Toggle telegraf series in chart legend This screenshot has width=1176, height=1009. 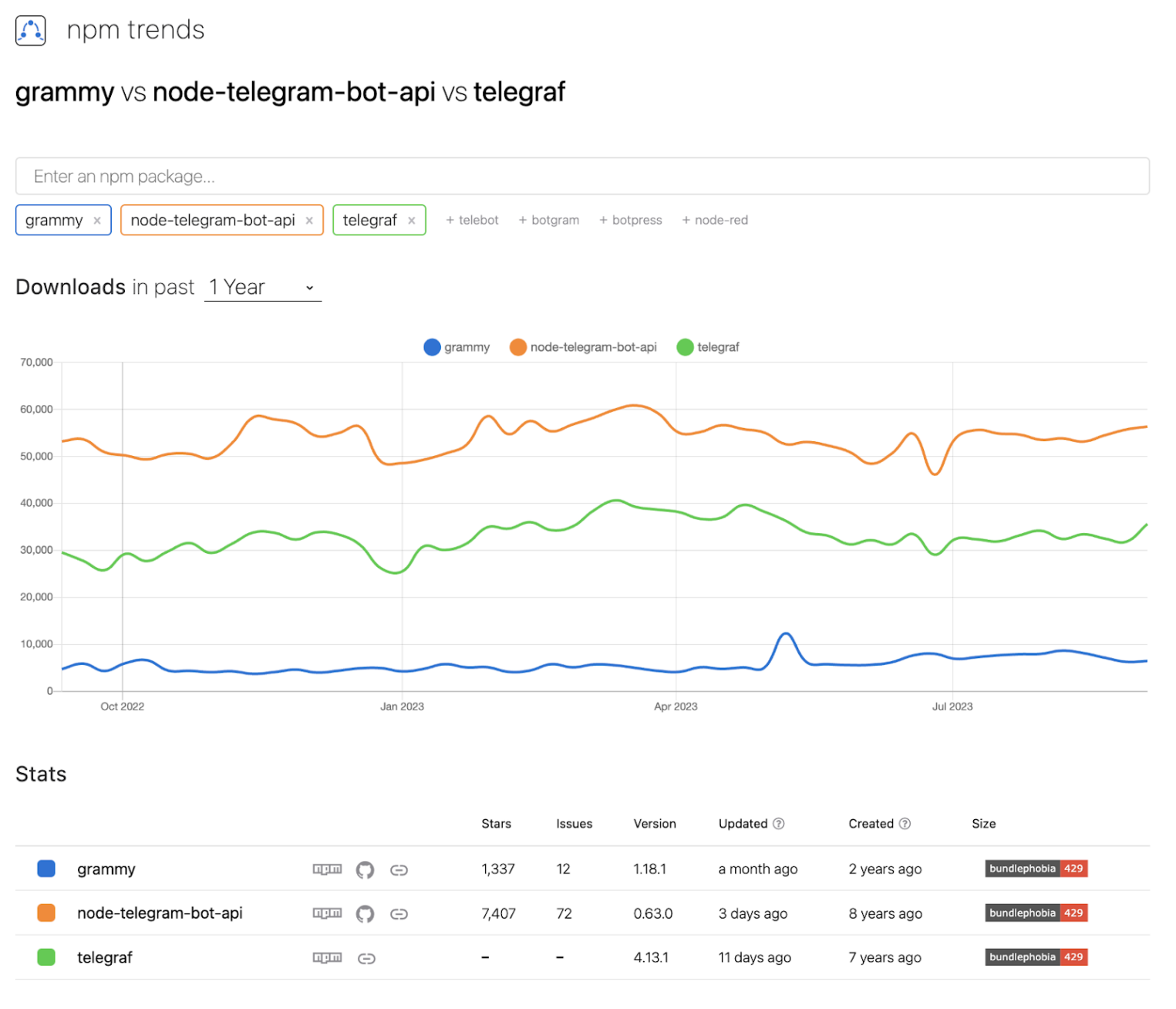pyautogui.click(x=708, y=347)
